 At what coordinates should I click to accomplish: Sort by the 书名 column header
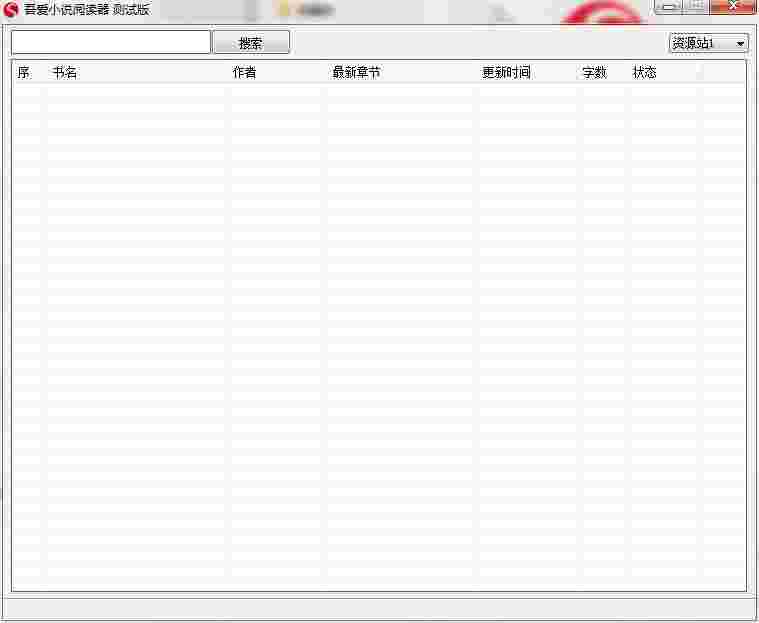[137, 73]
